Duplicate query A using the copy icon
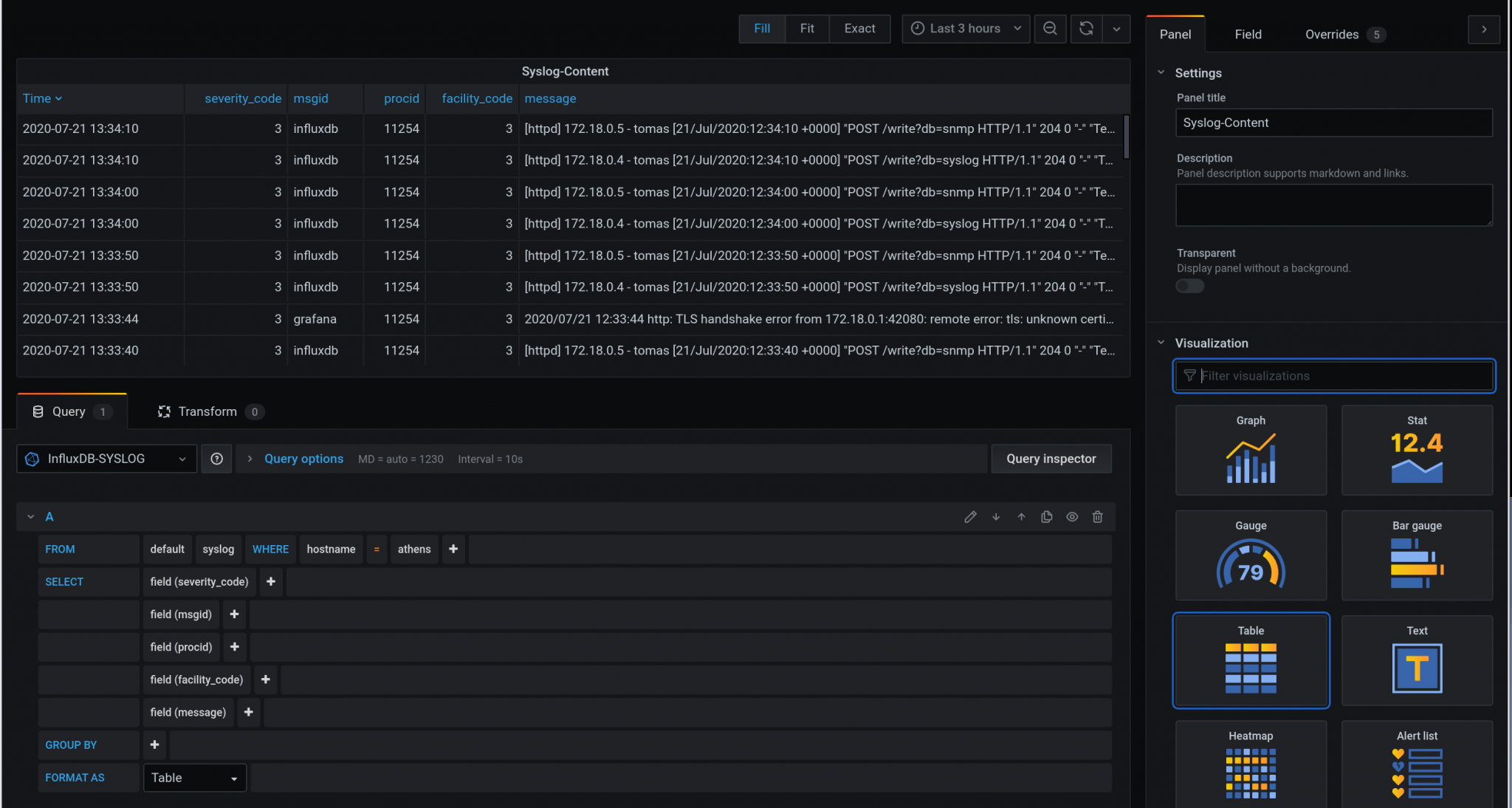The image size is (1512, 808). [1047, 516]
